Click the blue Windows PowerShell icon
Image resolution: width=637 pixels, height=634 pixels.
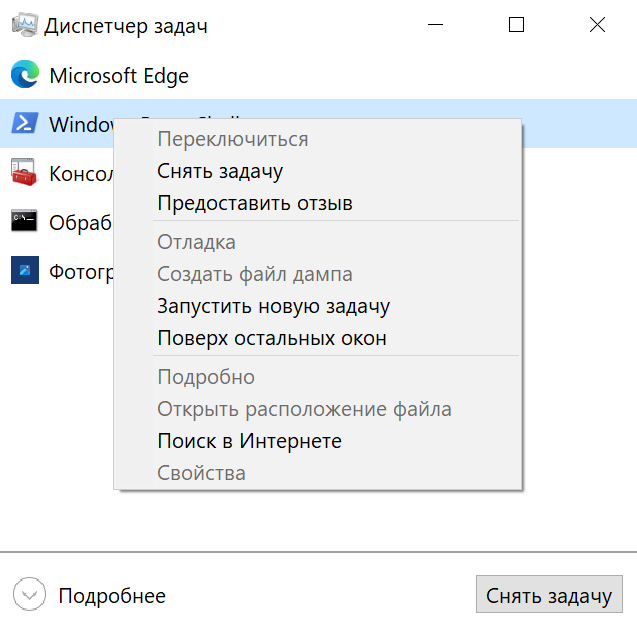coord(24,124)
